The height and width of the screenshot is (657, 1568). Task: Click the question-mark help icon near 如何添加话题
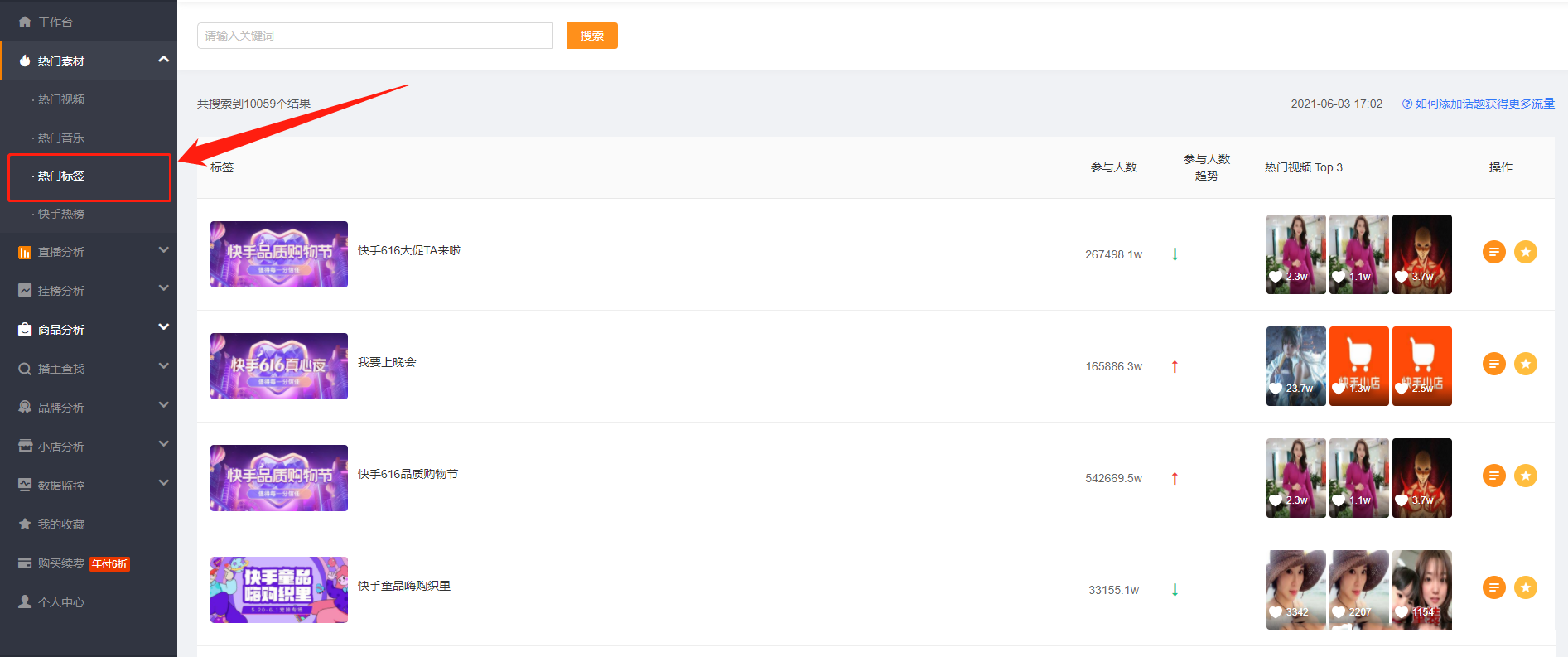(x=1406, y=104)
